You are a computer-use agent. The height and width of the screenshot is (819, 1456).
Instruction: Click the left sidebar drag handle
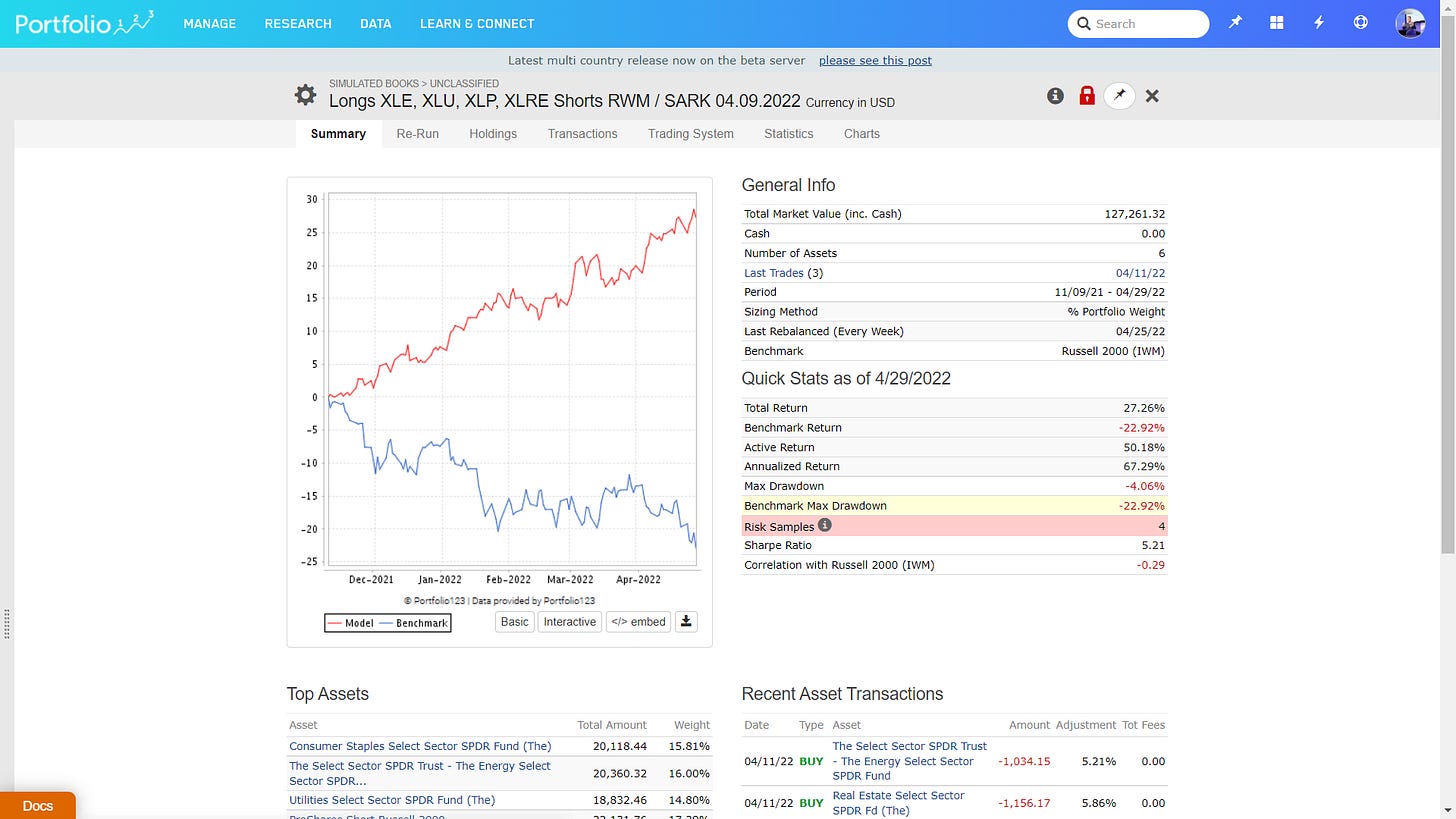point(8,624)
